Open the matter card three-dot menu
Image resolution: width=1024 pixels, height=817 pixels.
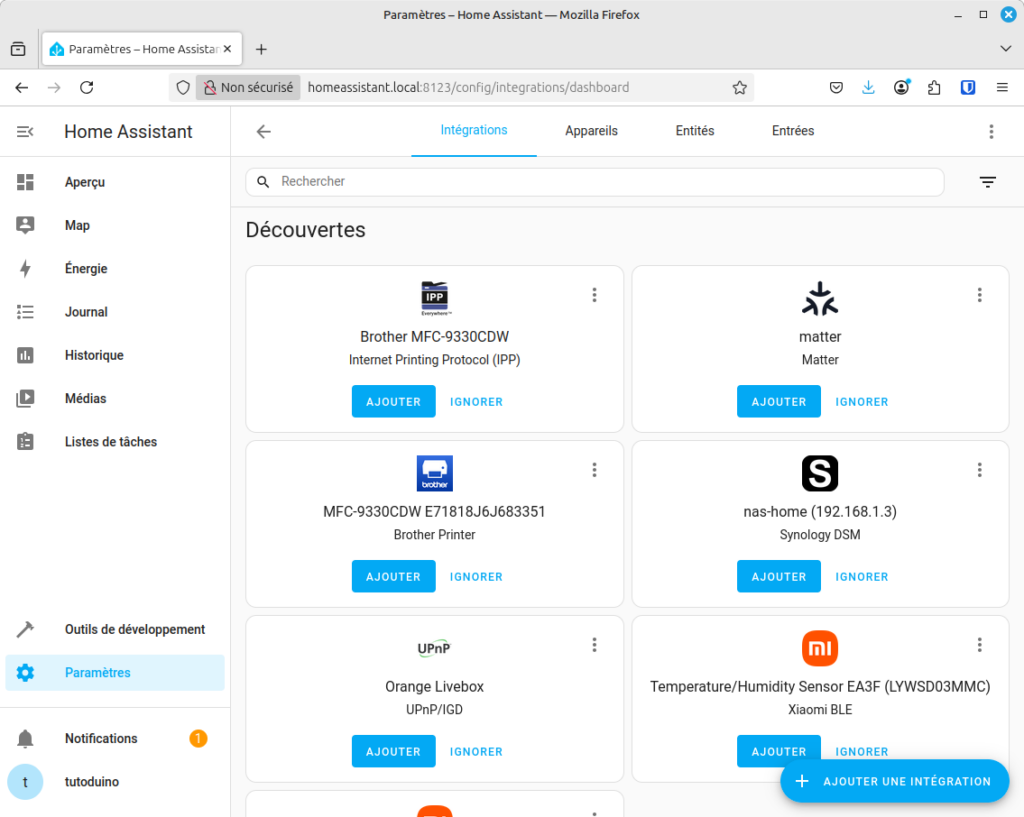(979, 295)
